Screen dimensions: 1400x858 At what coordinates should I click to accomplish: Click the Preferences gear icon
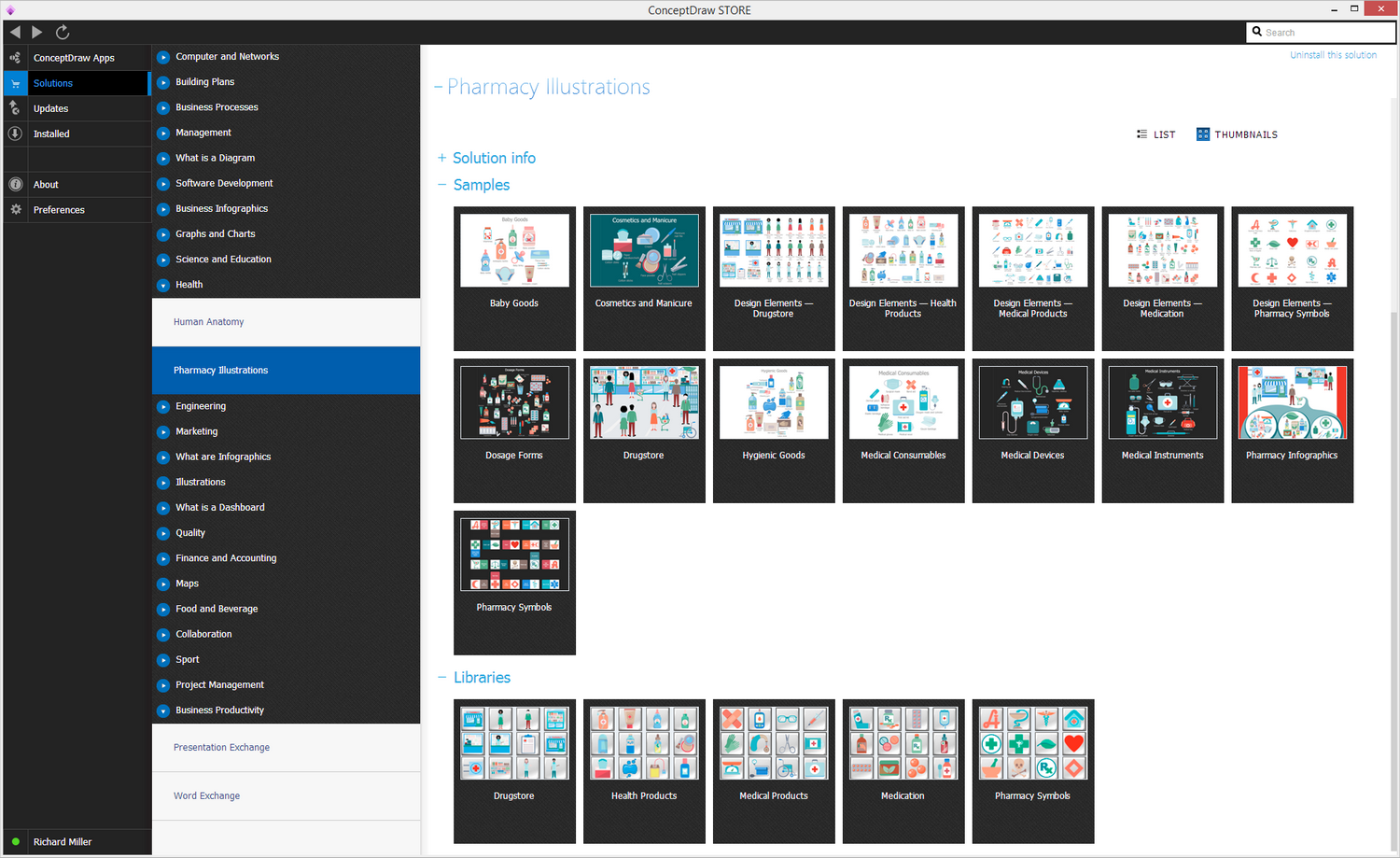(x=15, y=209)
